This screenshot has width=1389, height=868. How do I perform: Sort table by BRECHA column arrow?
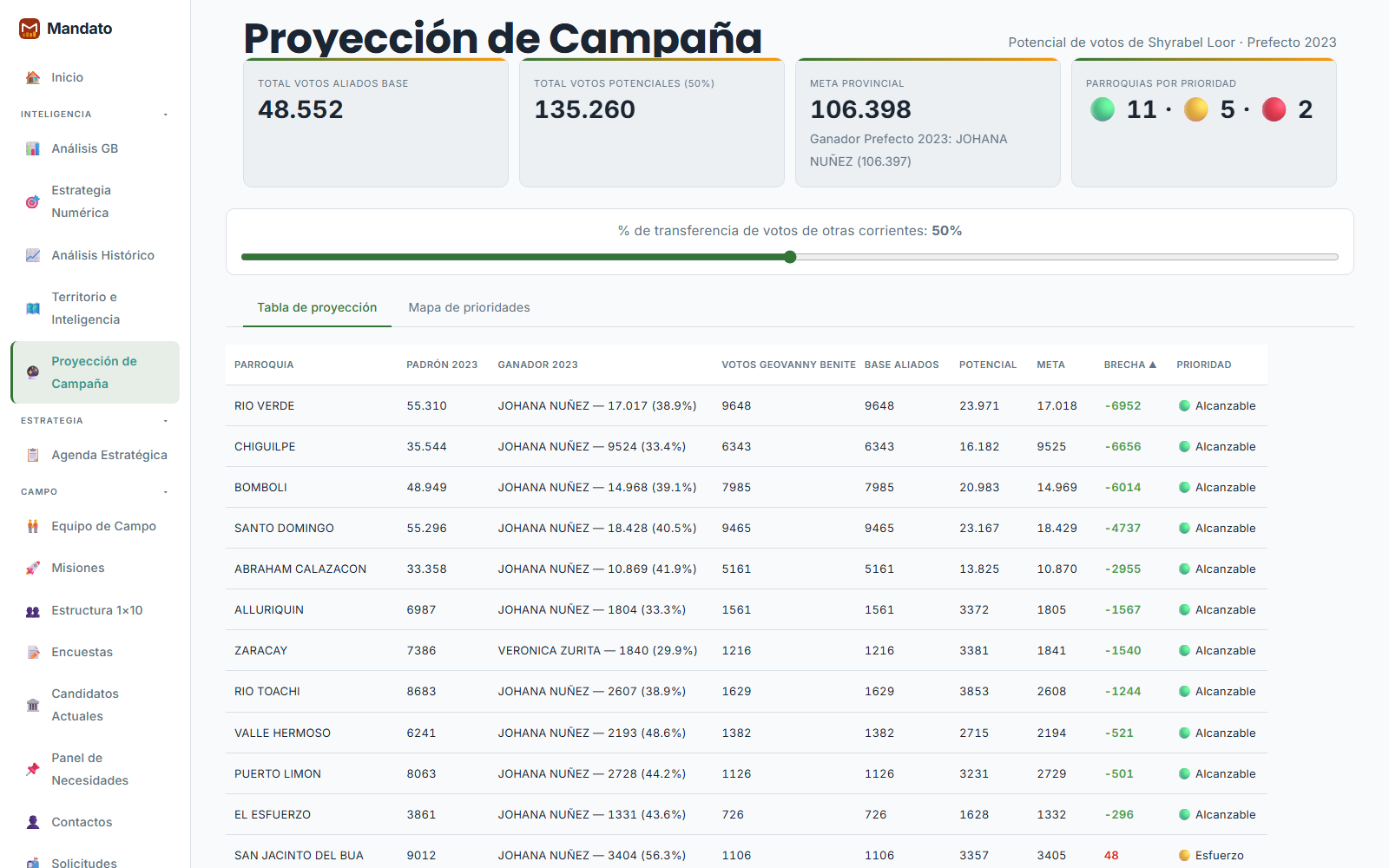(1153, 365)
